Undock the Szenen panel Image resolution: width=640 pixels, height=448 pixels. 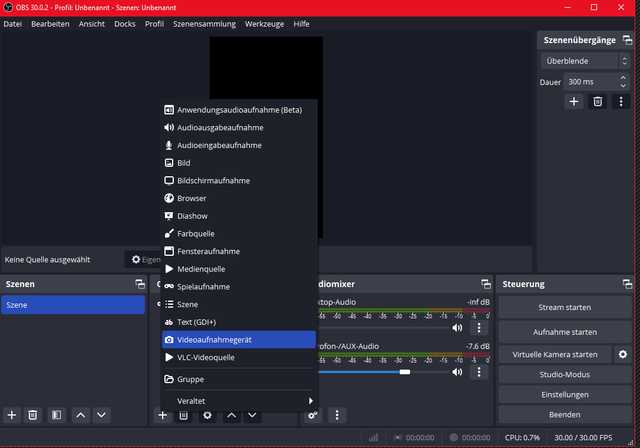(x=140, y=284)
